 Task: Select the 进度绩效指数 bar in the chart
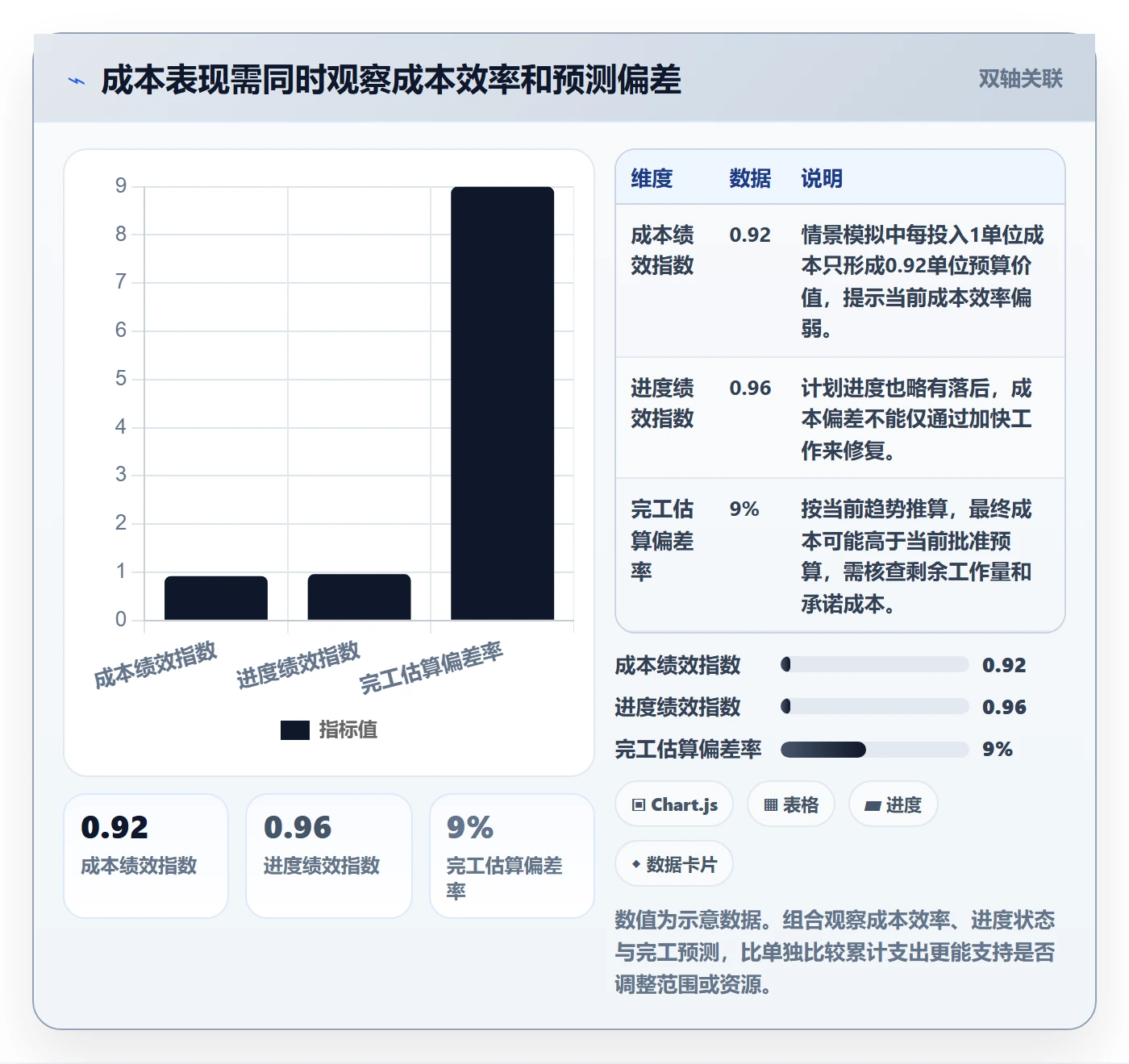click(x=359, y=596)
